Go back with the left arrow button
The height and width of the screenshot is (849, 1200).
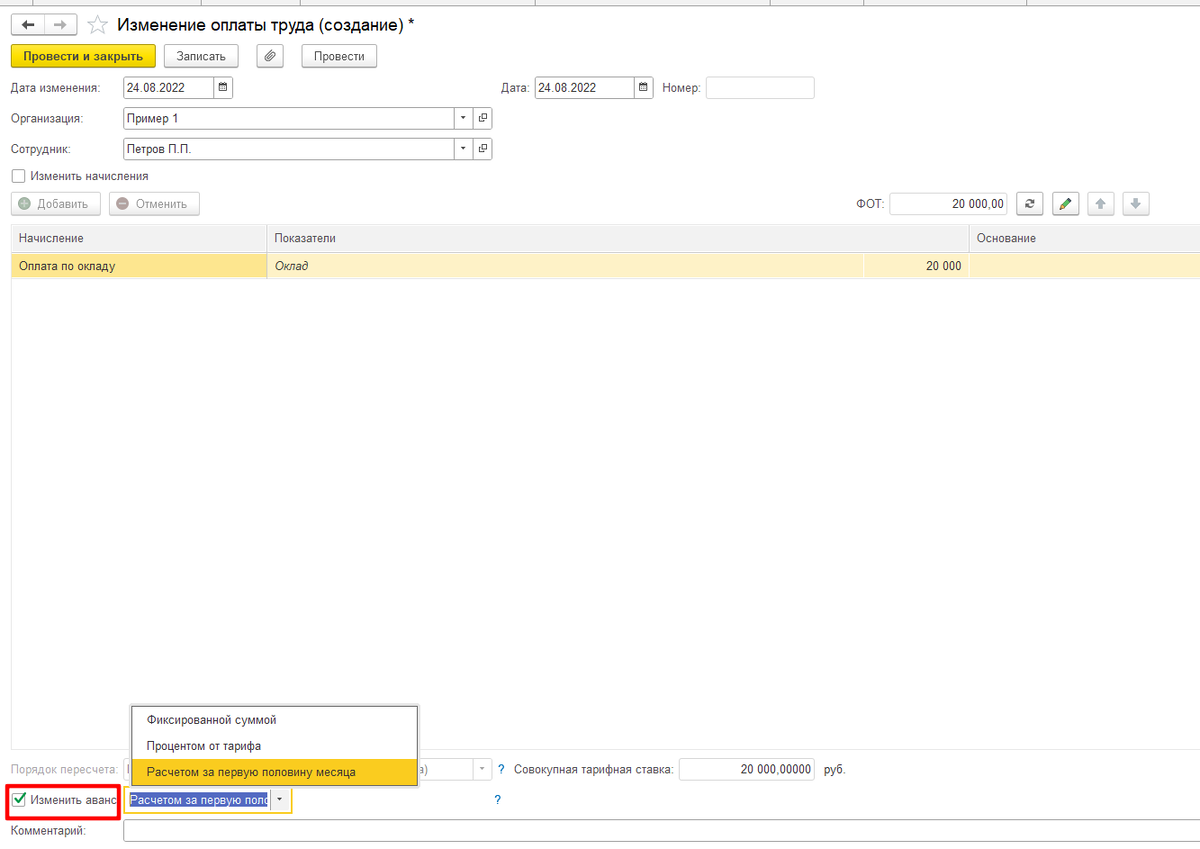point(27,24)
